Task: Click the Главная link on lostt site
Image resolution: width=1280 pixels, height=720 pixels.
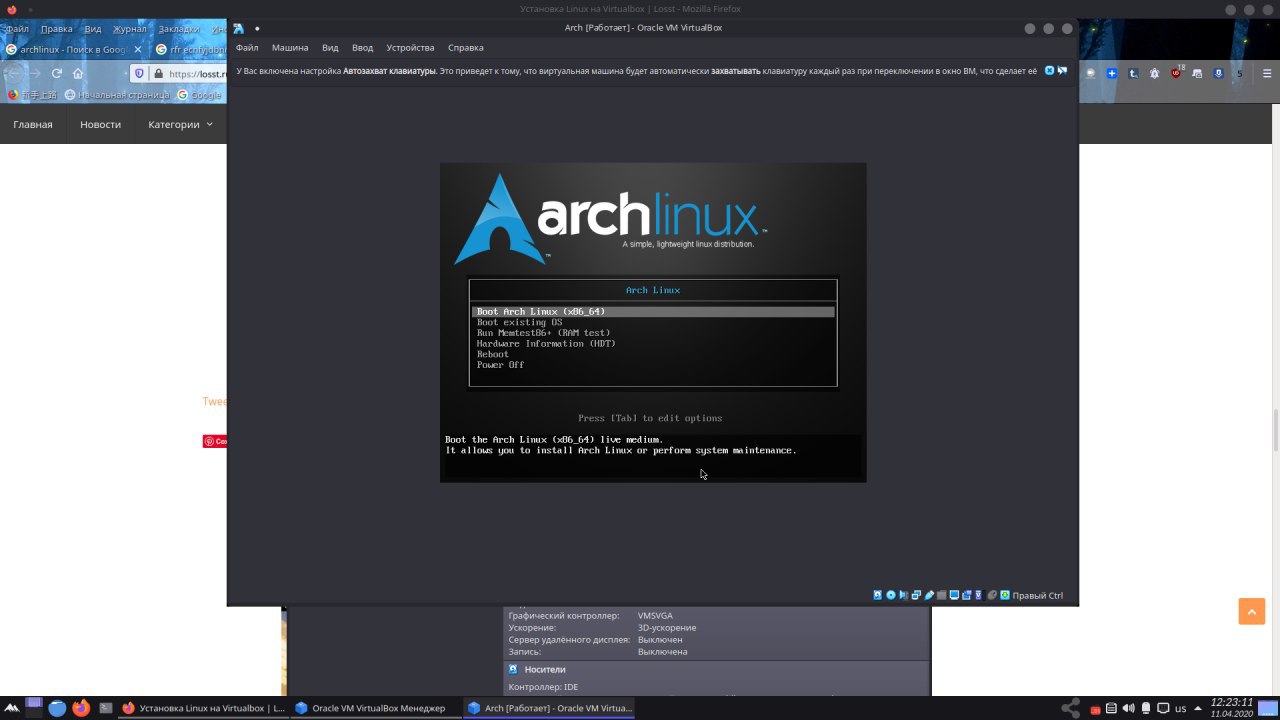Action: (x=33, y=124)
